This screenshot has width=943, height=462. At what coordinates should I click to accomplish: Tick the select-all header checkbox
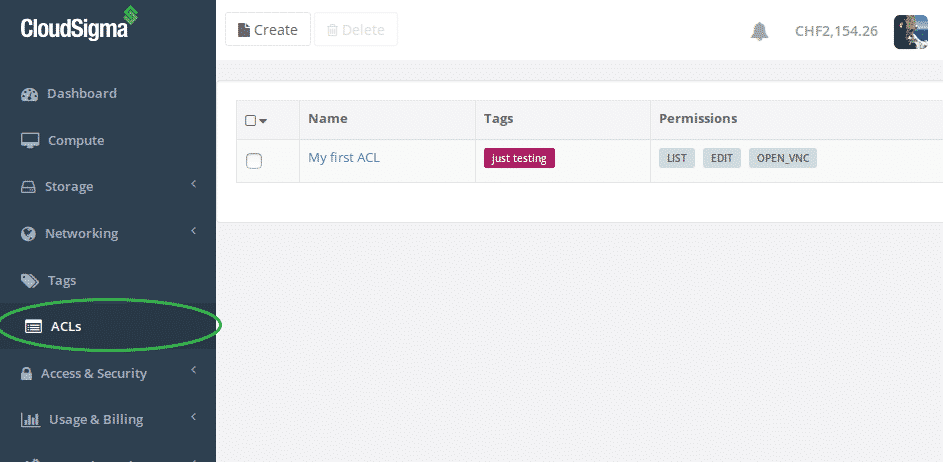click(251, 120)
